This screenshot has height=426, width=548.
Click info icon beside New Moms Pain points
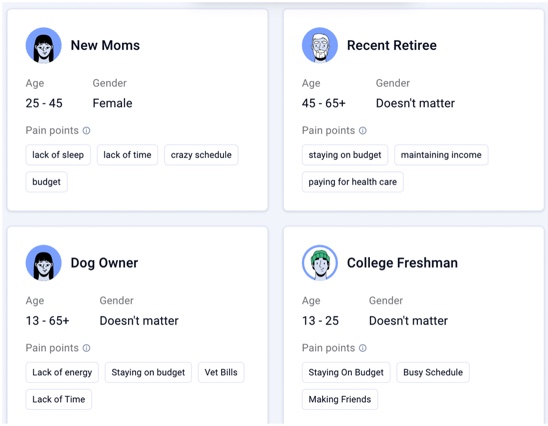[86, 131]
